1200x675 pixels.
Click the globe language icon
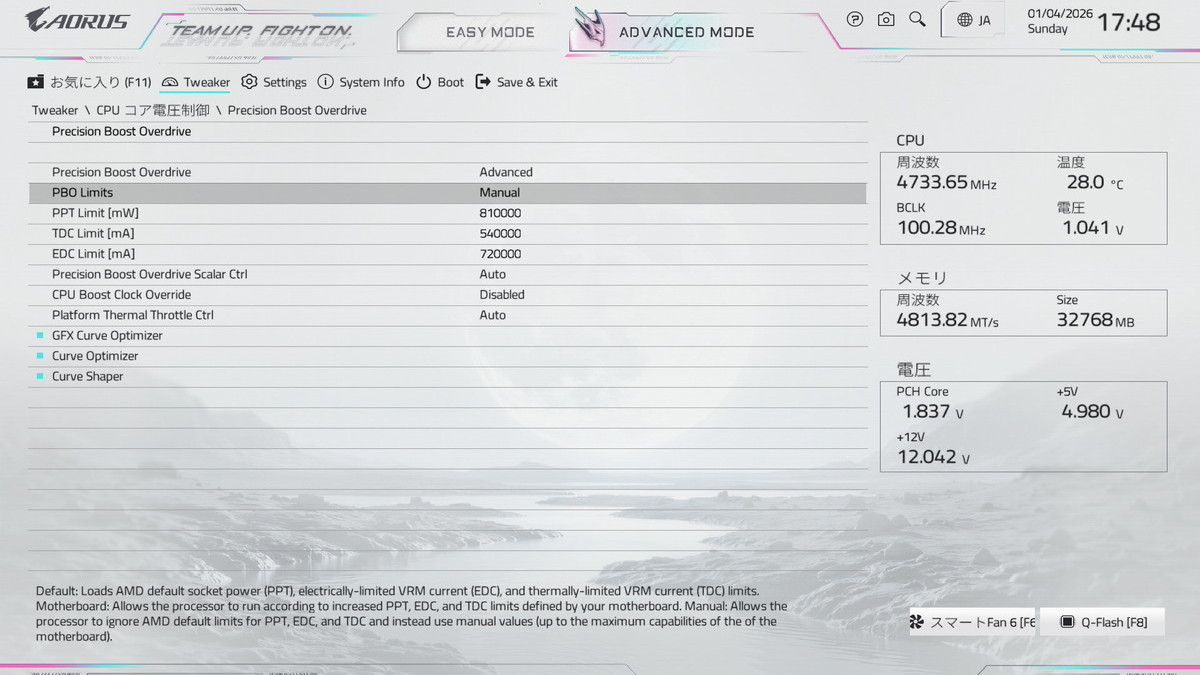[x=965, y=20]
